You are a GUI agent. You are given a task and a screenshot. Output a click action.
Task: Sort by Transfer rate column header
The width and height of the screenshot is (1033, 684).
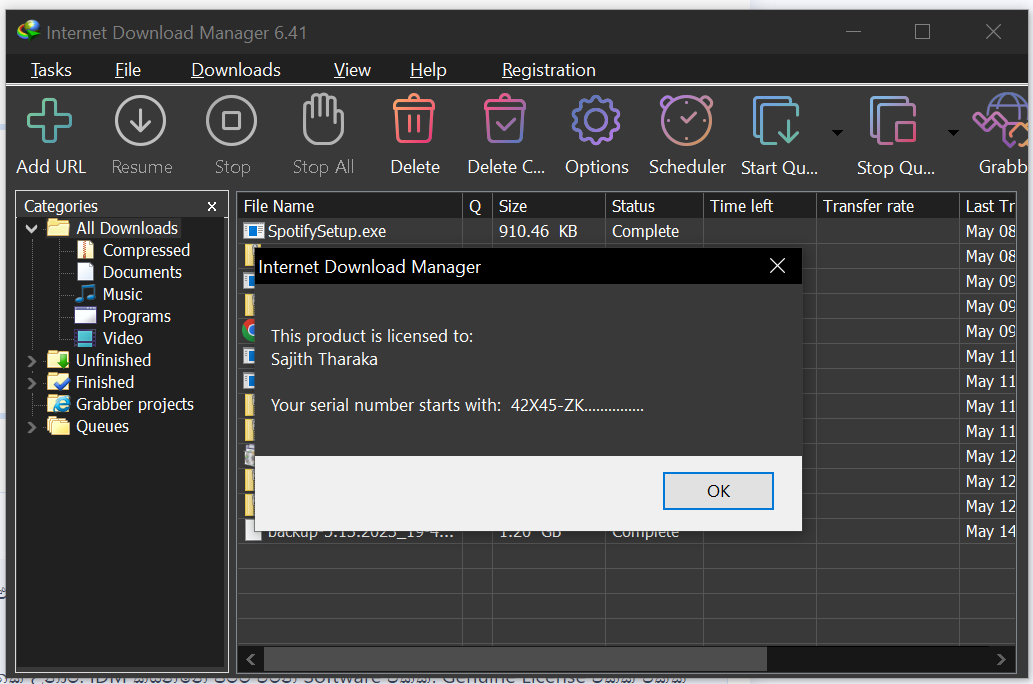coord(887,206)
